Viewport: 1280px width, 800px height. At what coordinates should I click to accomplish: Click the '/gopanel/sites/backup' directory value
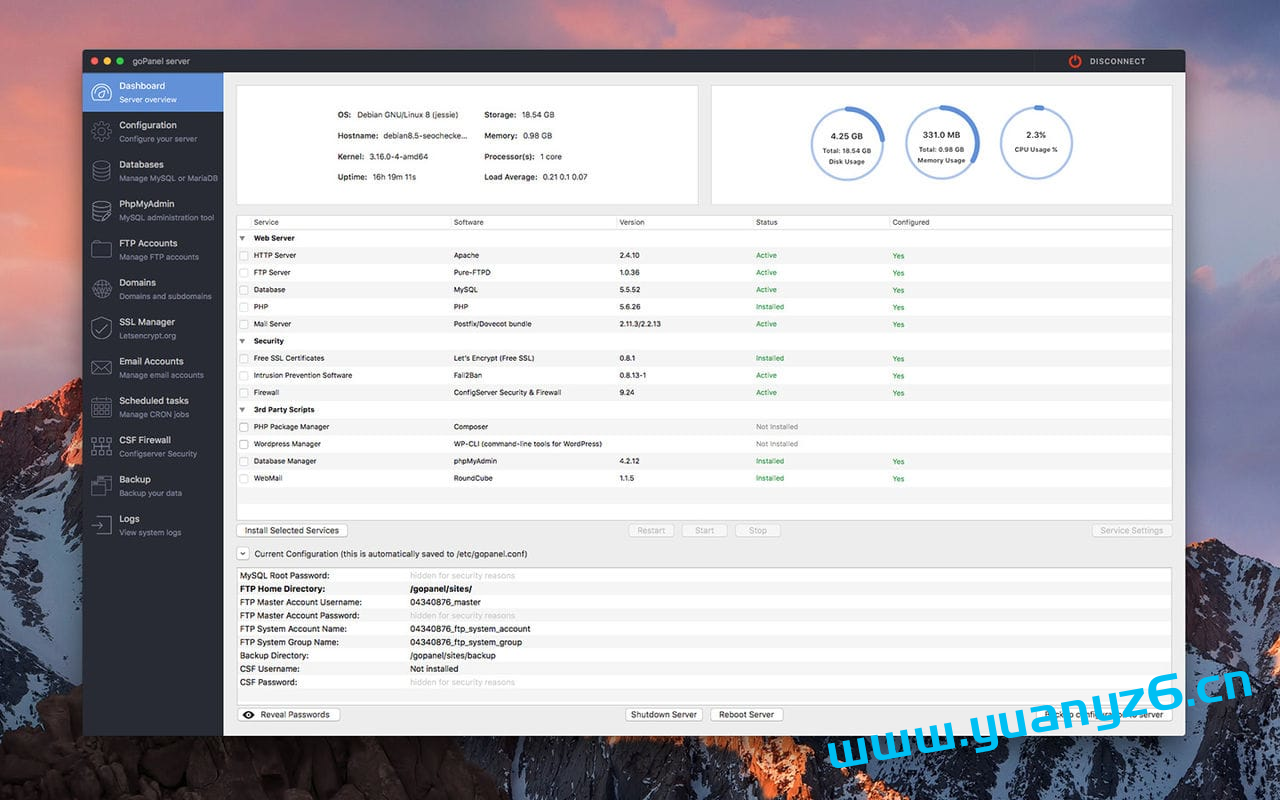[453, 656]
